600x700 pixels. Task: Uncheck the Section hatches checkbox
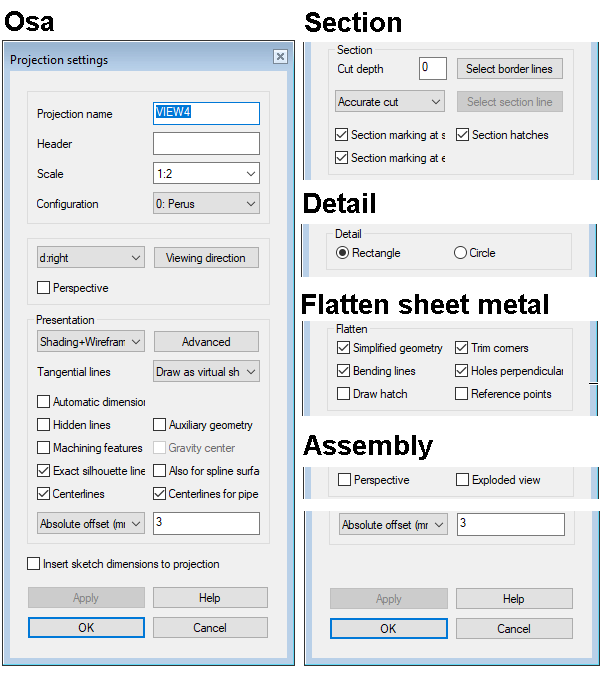click(x=464, y=135)
